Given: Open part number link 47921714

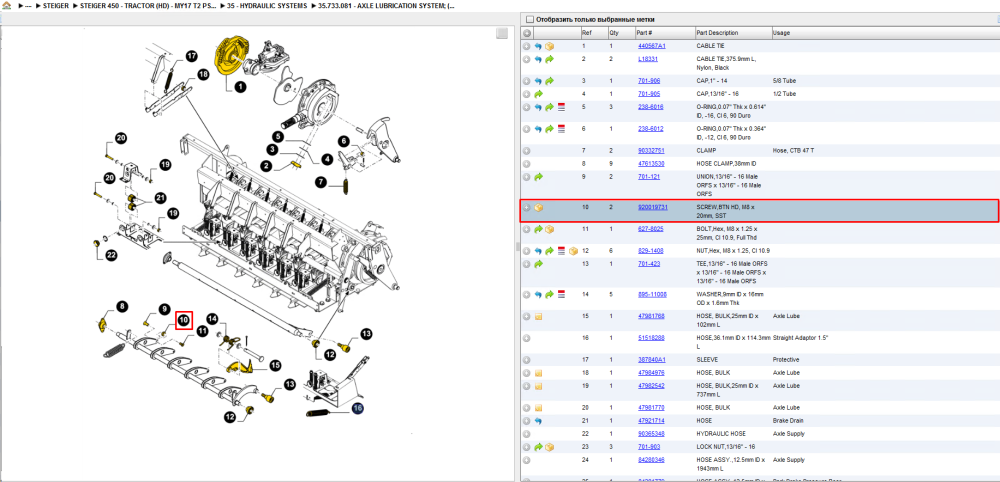Looking at the screenshot, I should click(651, 421).
